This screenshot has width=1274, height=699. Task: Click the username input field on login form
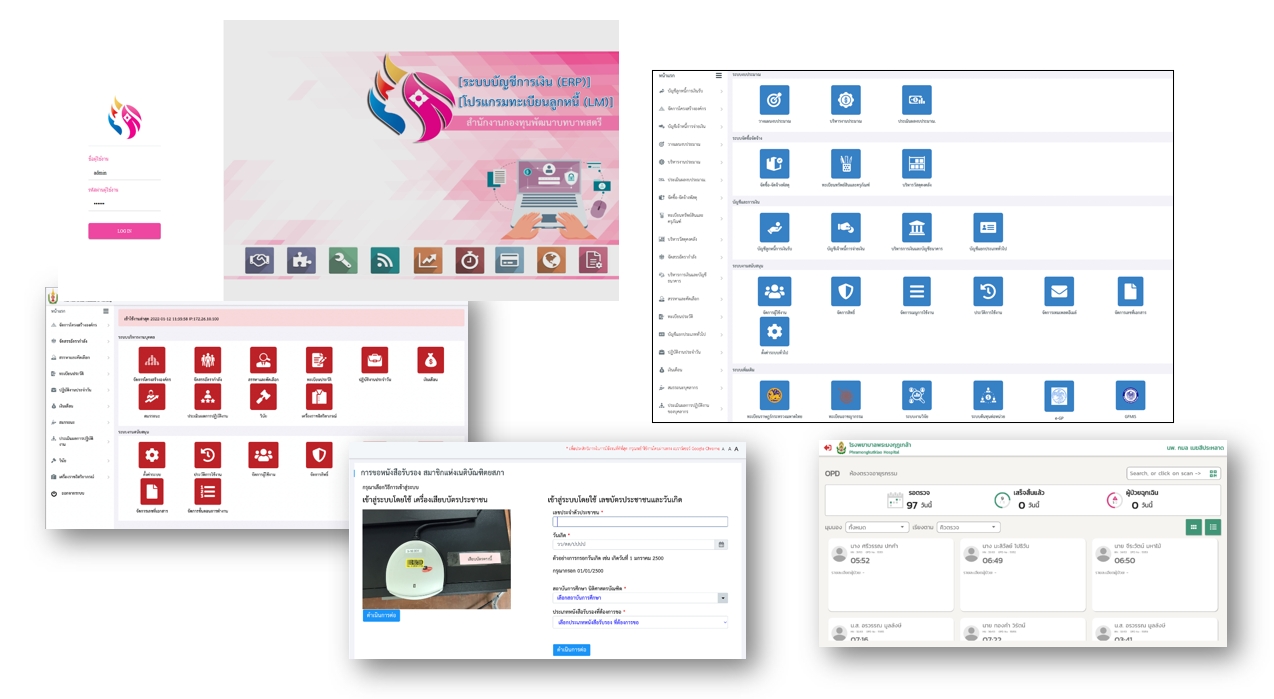tap(124, 173)
